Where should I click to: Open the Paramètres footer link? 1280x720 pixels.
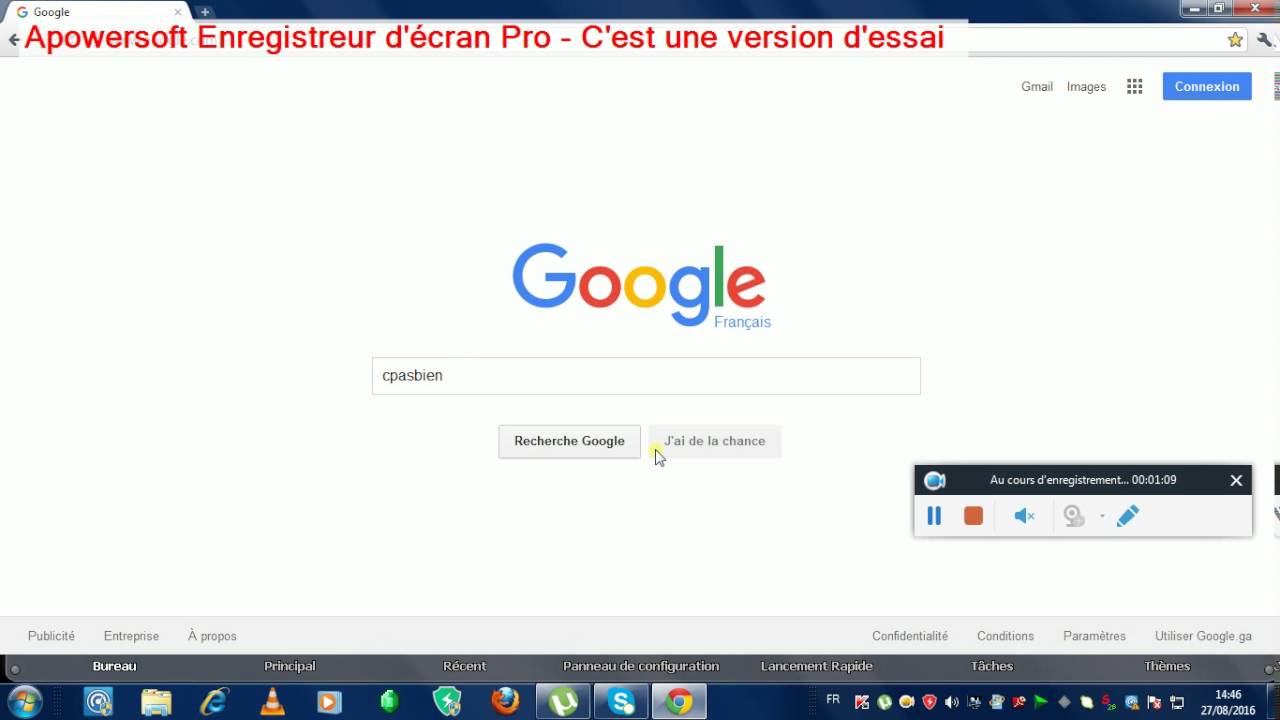[x=1094, y=636]
